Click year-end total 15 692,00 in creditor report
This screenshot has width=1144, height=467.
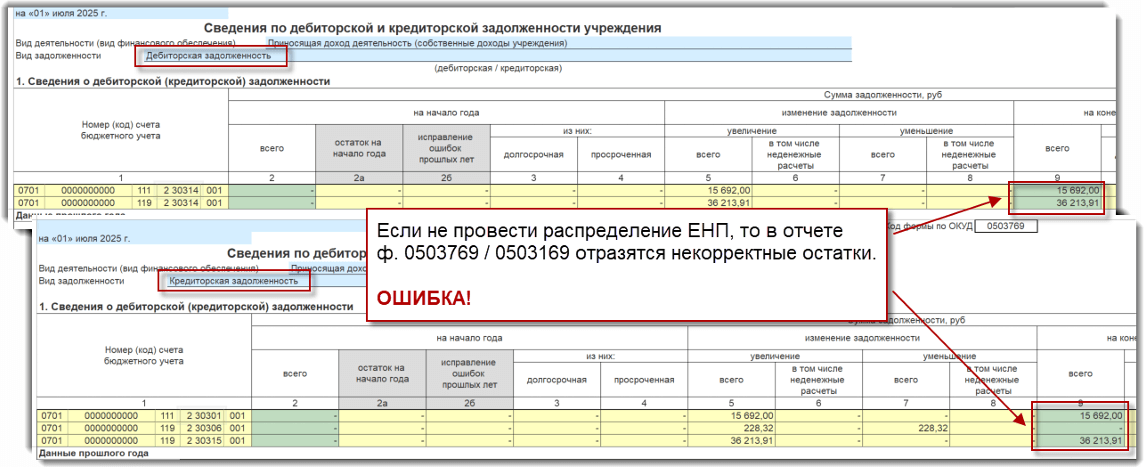pos(1081,416)
